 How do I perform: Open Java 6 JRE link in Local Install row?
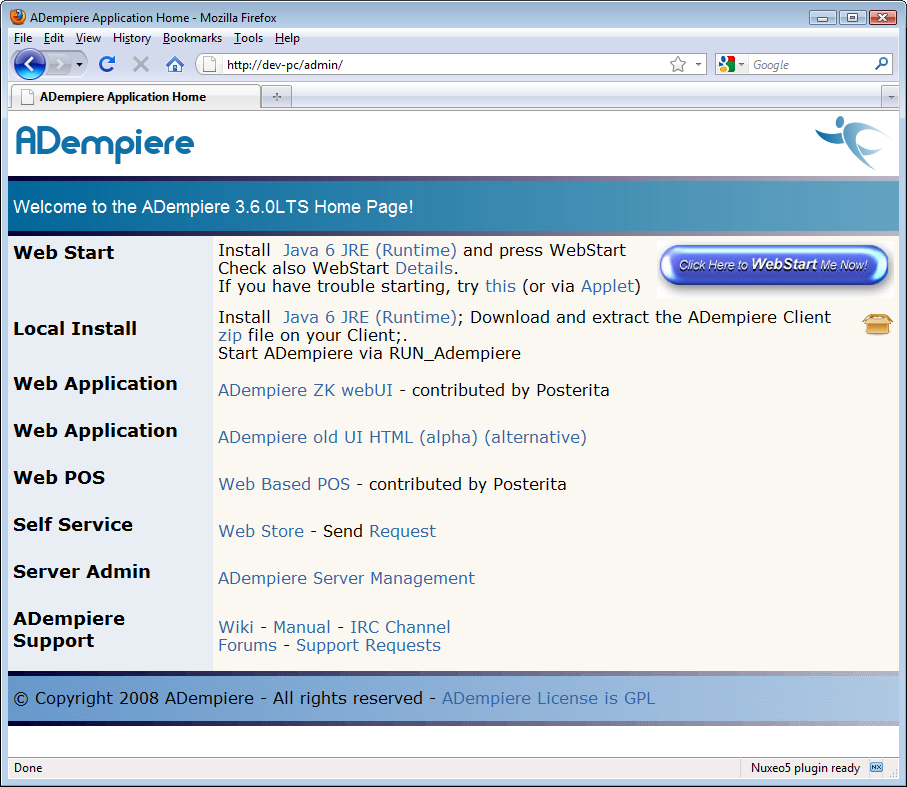click(x=369, y=317)
